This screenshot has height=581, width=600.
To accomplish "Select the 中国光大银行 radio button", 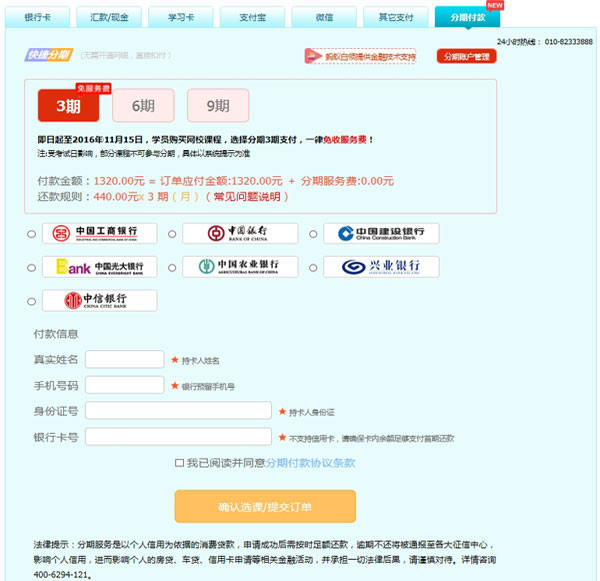I will click(x=31, y=268).
